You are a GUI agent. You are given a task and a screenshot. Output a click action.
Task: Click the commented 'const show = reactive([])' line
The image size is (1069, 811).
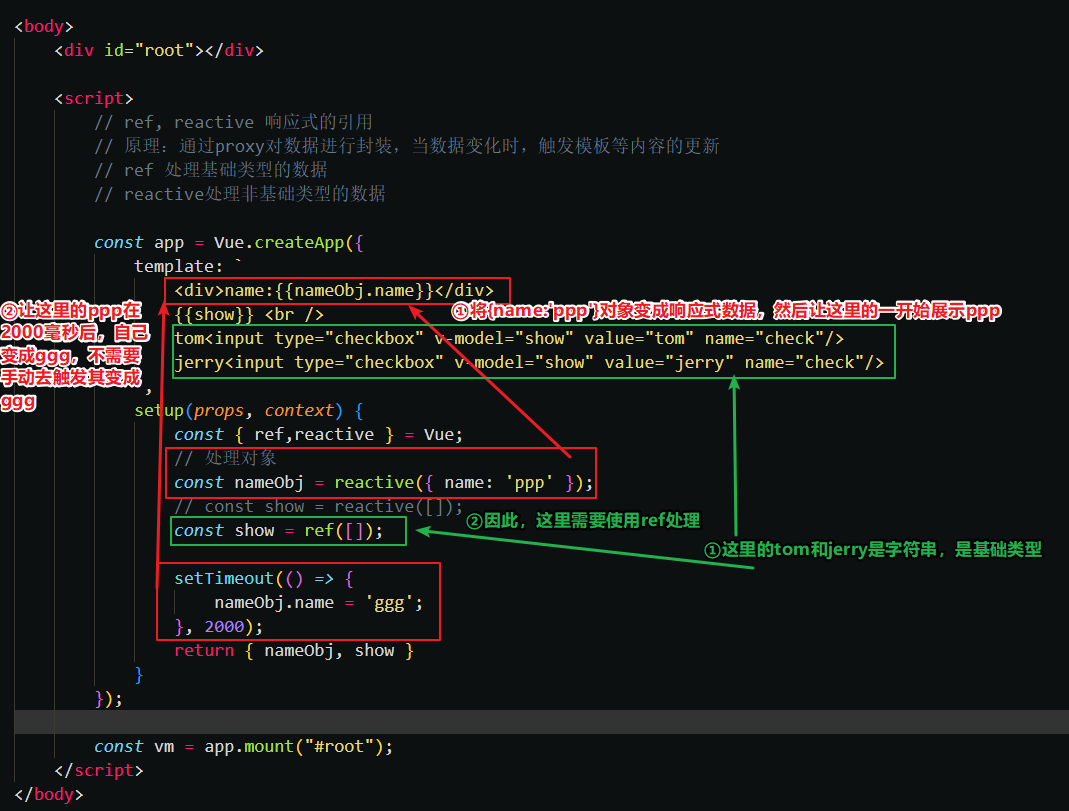318,506
